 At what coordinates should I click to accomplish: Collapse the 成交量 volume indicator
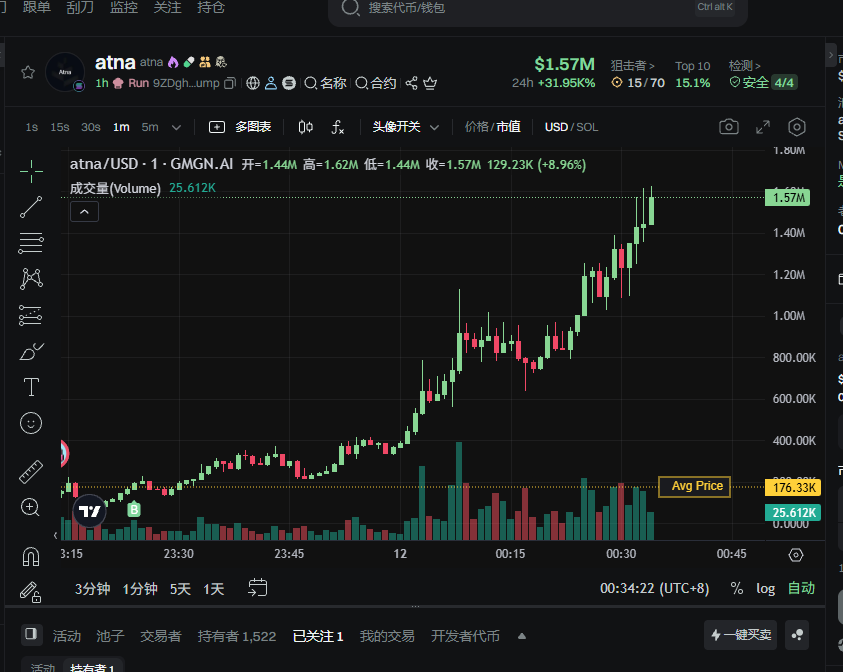click(x=84, y=211)
